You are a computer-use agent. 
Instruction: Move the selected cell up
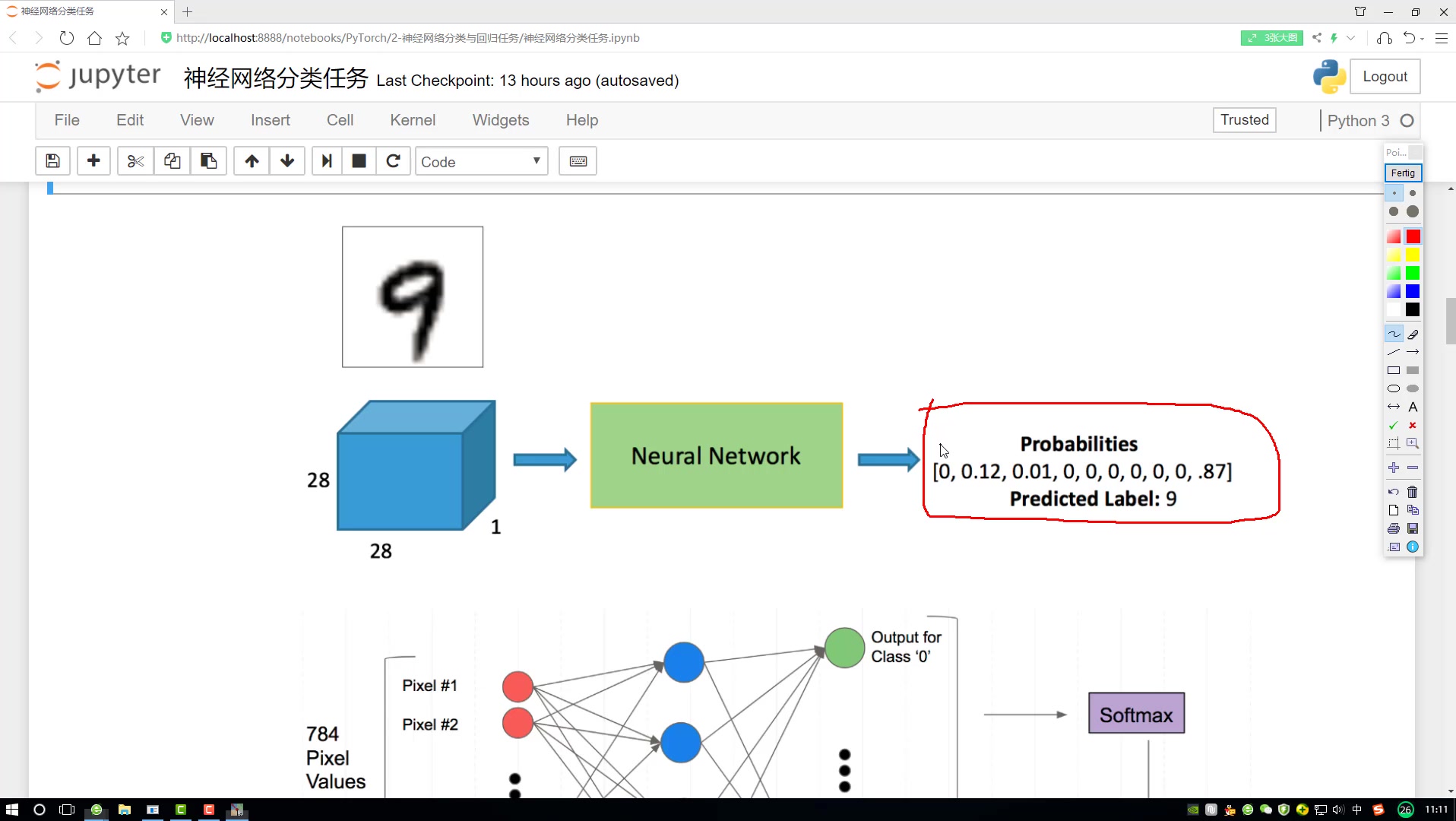[x=252, y=161]
